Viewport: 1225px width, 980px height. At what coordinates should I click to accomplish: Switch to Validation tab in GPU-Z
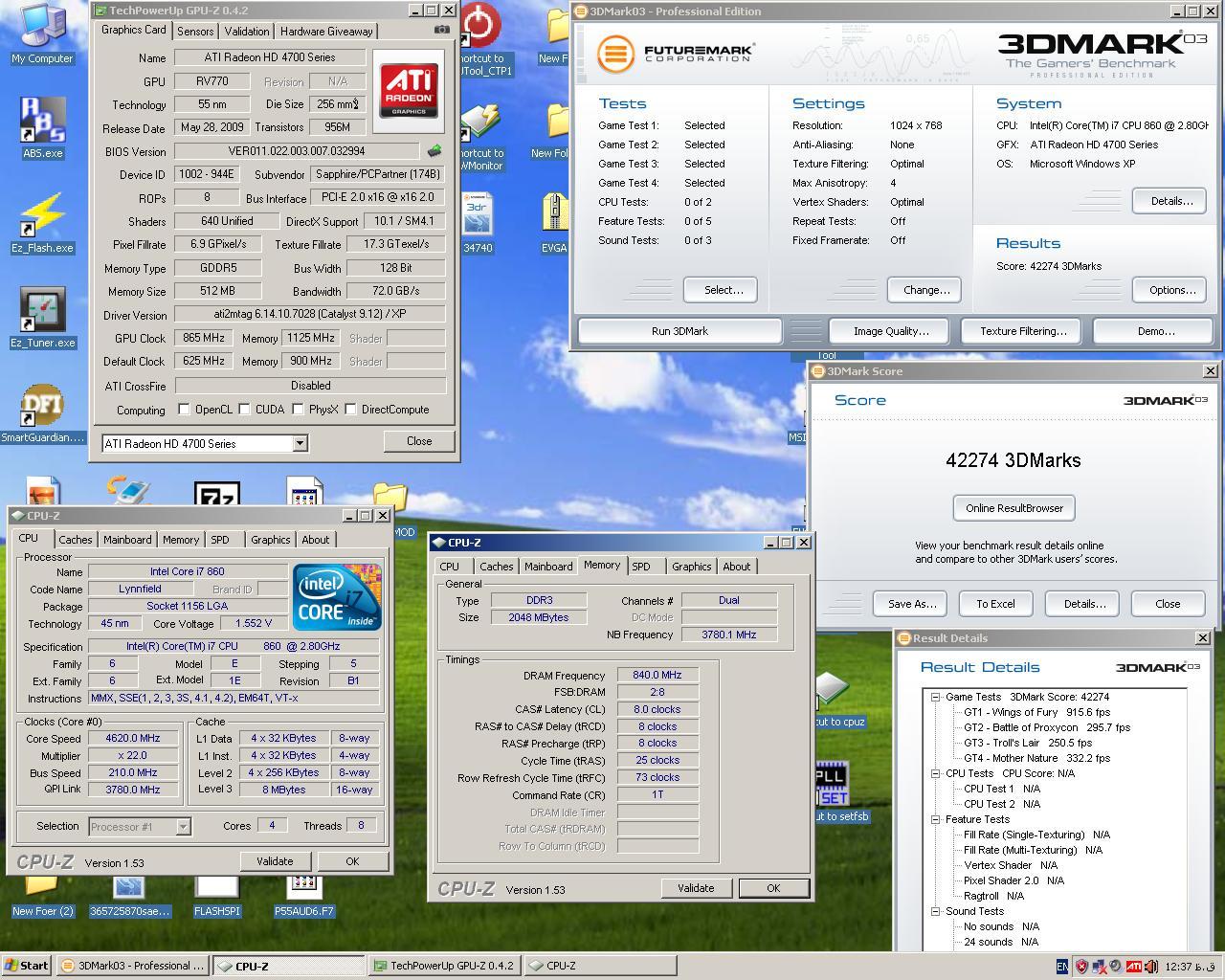[247, 32]
